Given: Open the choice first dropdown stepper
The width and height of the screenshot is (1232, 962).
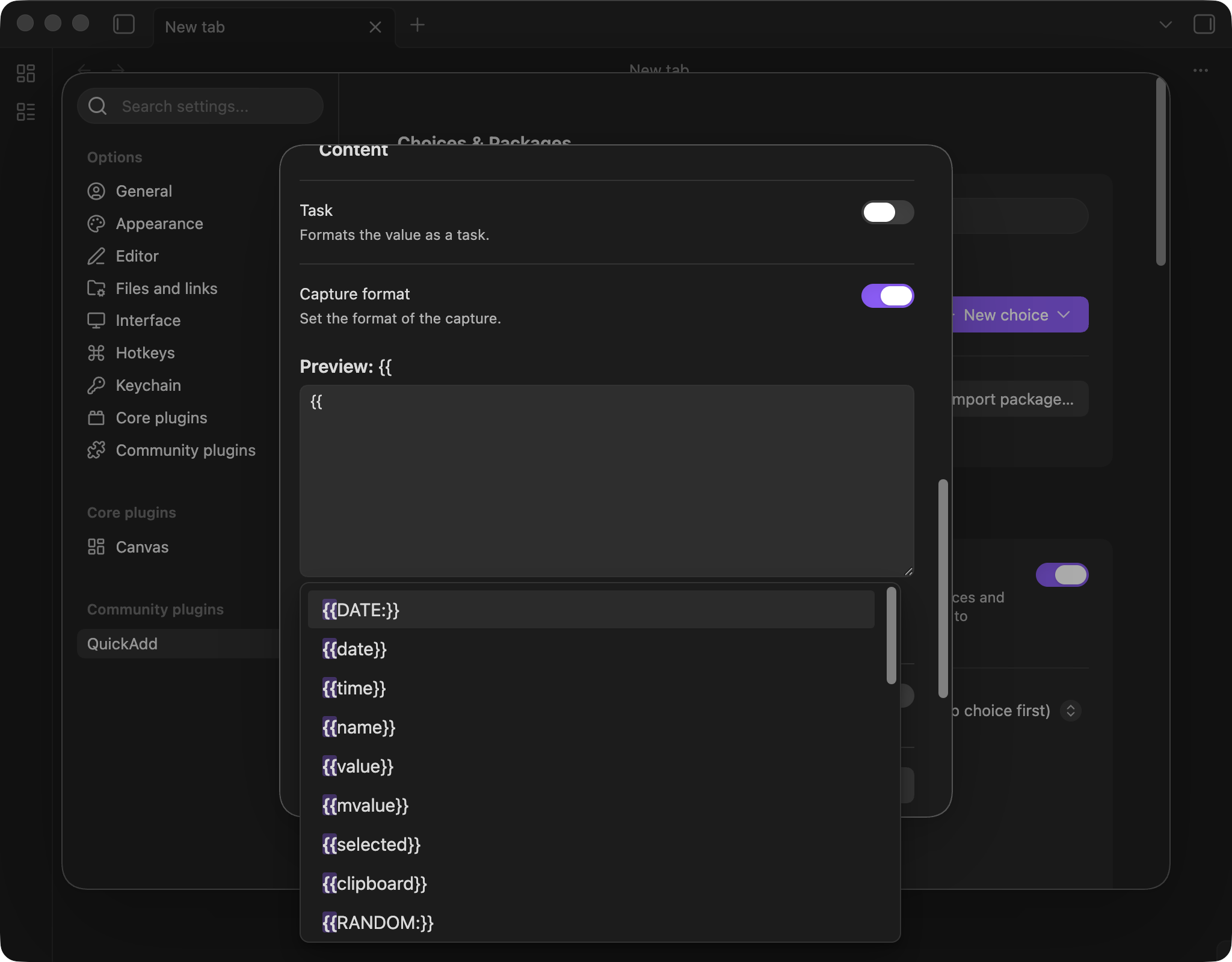Looking at the screenshot, I should (x=1071, y=711).
